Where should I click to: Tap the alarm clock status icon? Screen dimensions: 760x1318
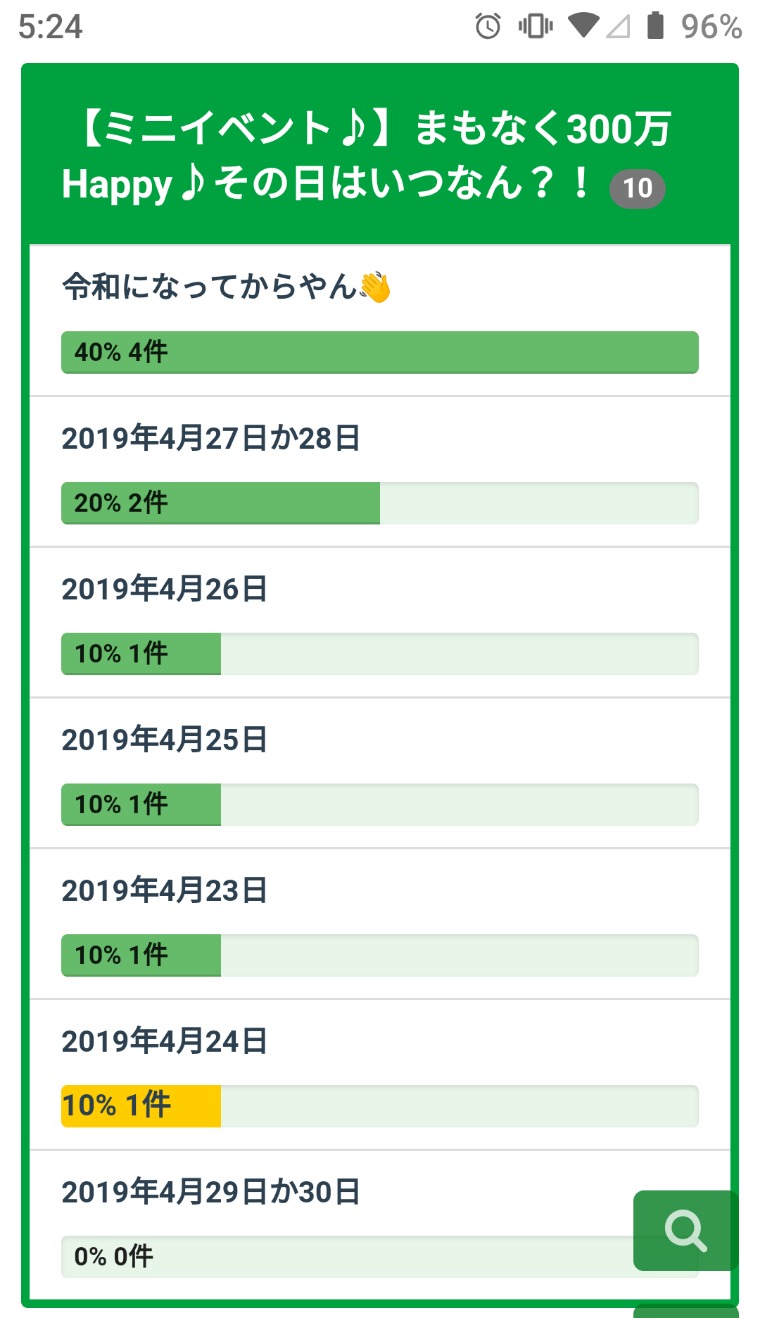click(488, 27)
